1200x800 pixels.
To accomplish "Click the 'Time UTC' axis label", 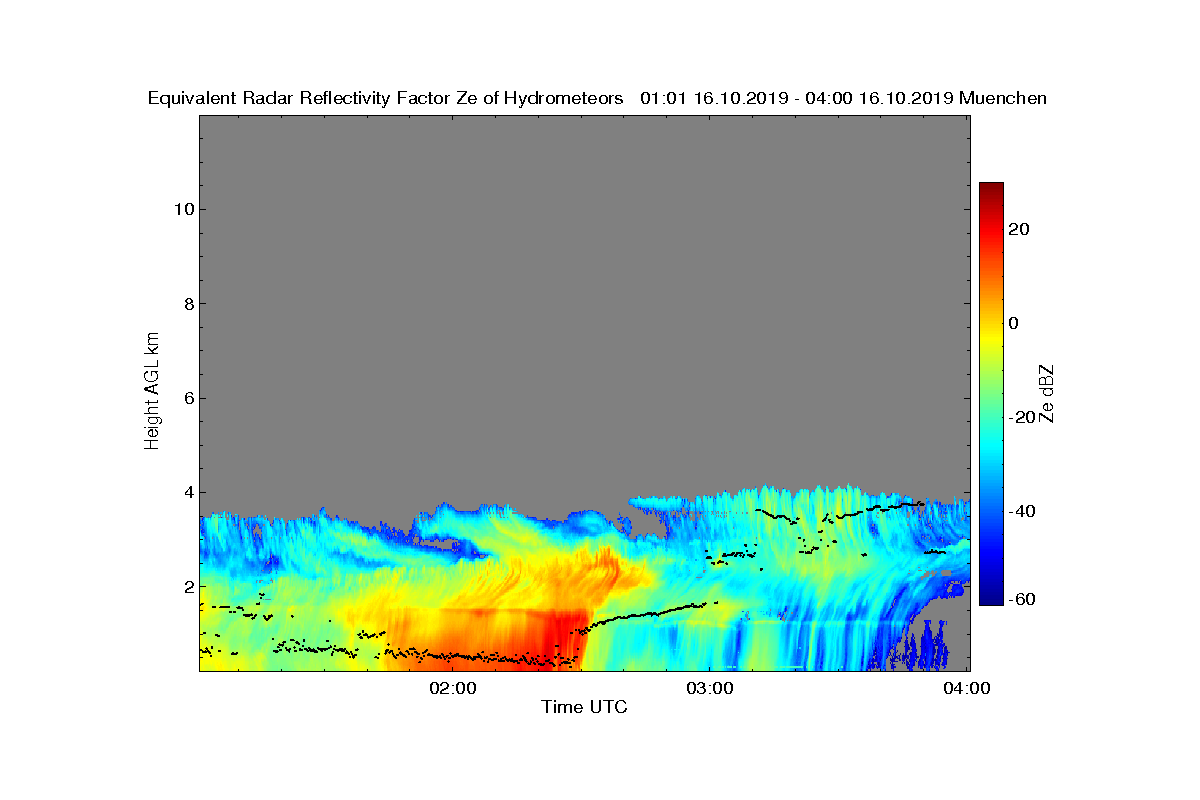I will click(x=585, y=708).
